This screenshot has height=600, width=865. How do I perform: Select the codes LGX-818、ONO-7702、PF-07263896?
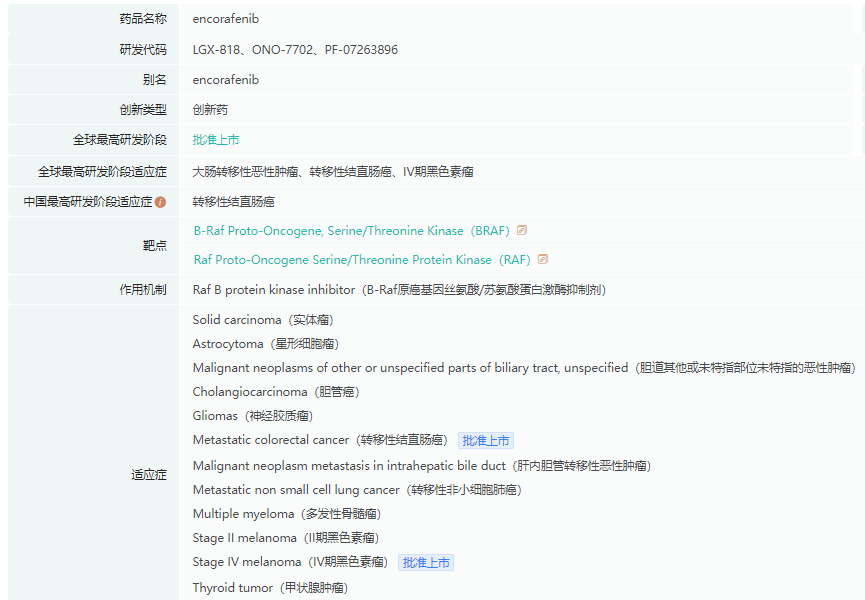coord(295,50)
